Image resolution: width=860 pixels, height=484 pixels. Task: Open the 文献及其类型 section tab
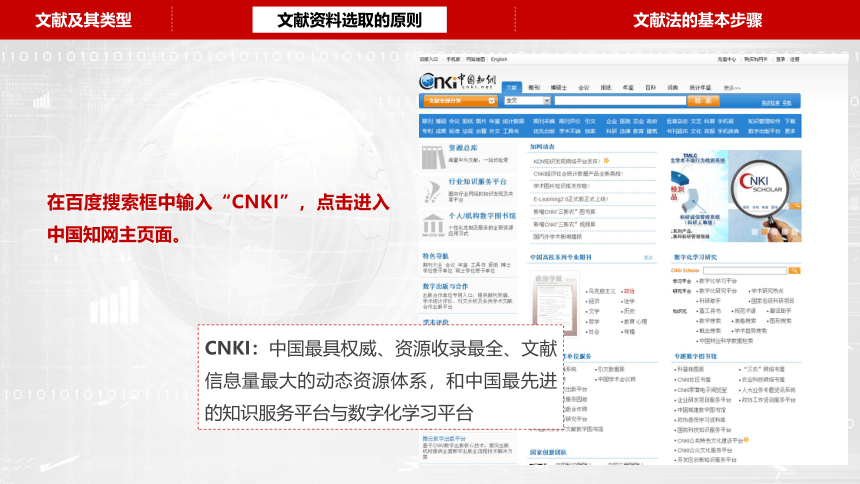click(83, 20)
